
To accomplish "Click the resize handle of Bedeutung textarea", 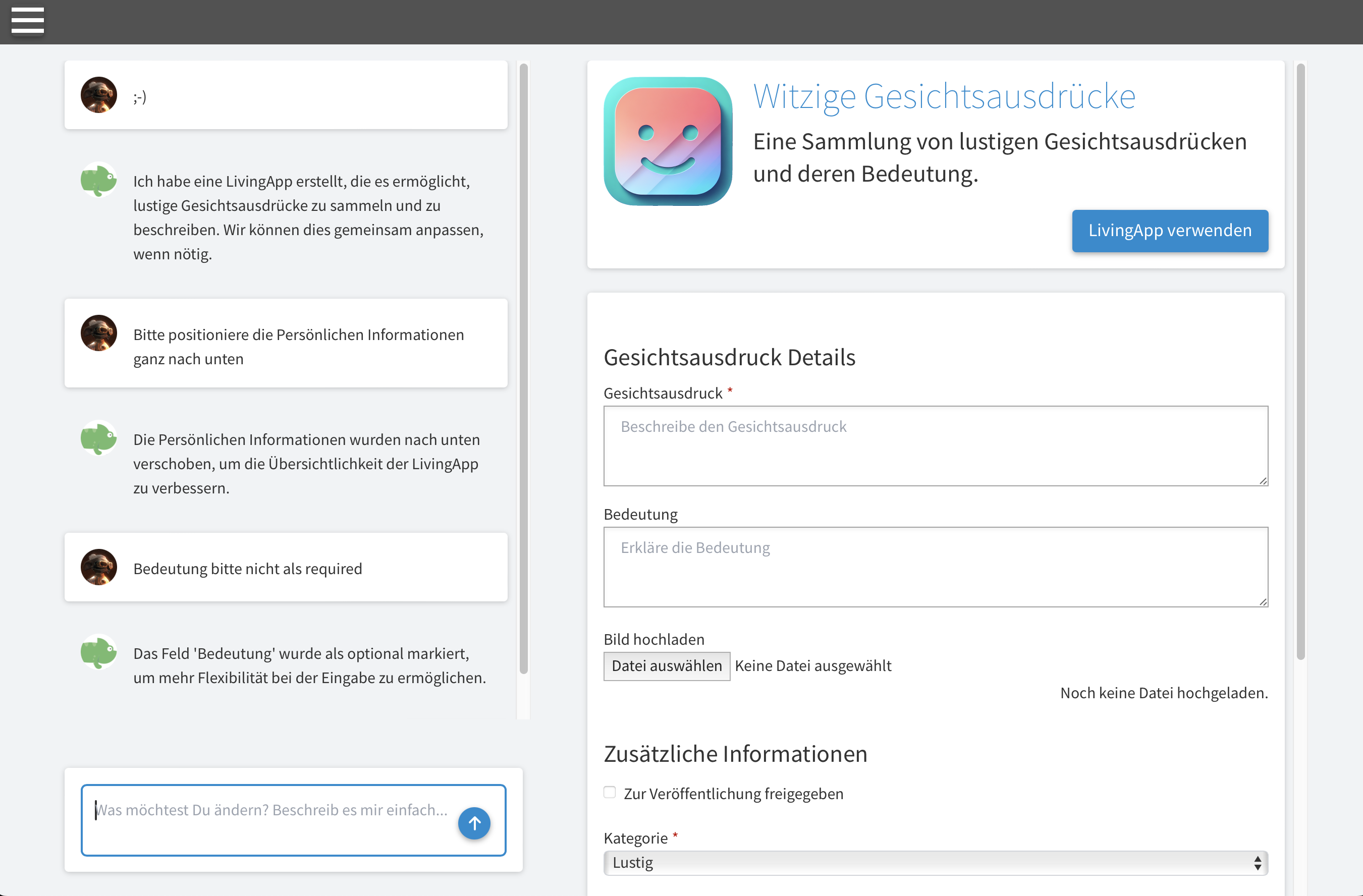I will pyautogui.click(x=1263, y=601).
